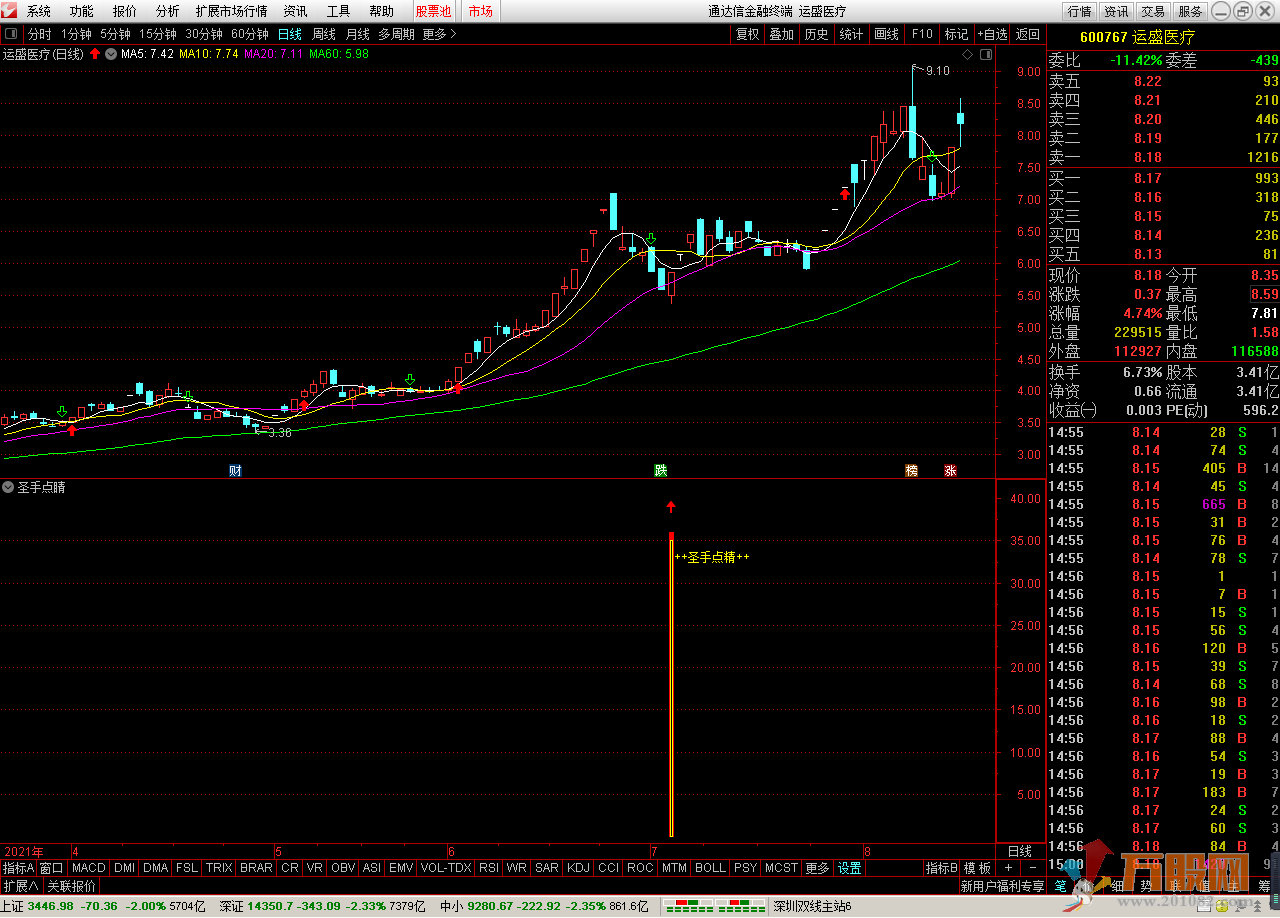The height and width of the screenshot is (918, 1280).
Task: Open the 工具 menu
Action: tap(339, 11)
